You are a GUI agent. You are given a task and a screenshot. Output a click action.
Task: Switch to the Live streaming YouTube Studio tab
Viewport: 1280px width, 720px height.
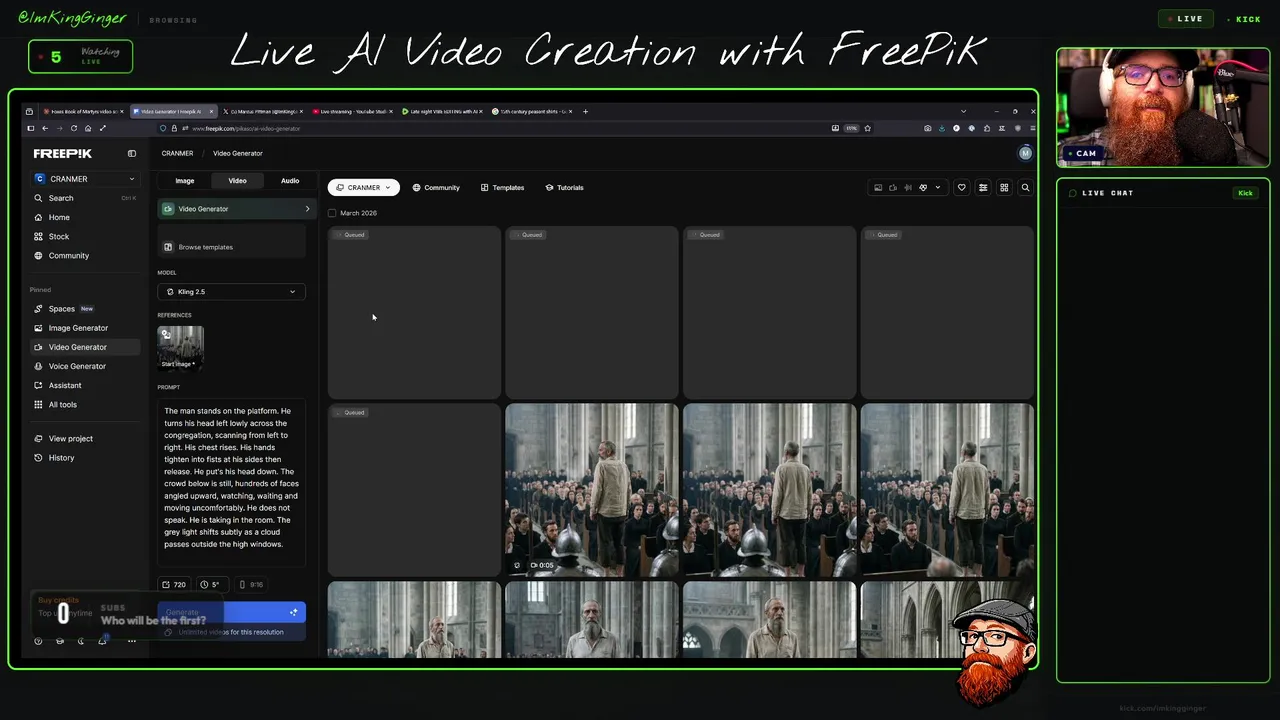click(x=354, y=111)
